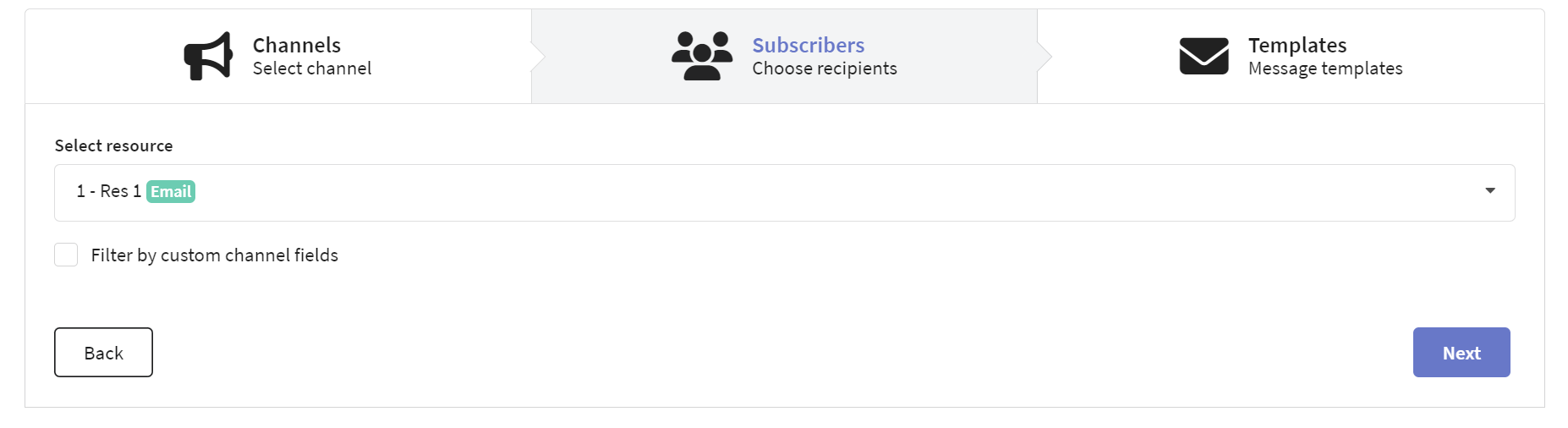Click the Select resource label

[114, 145]
